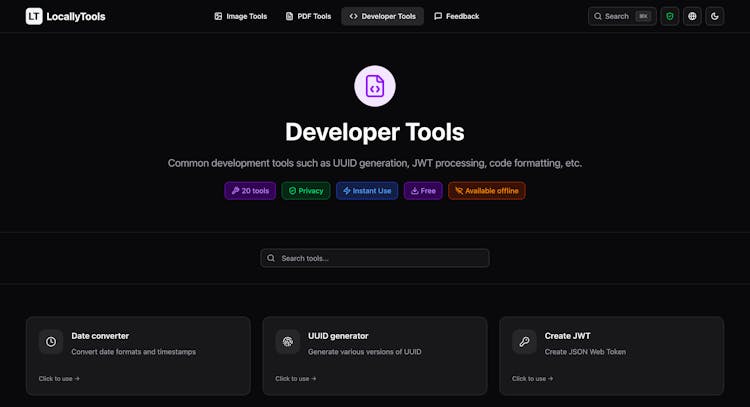The height and width of the screenshot is (407, 750).
Task: Click the Image Tools picture icon
Action: [x=218, y=16]
